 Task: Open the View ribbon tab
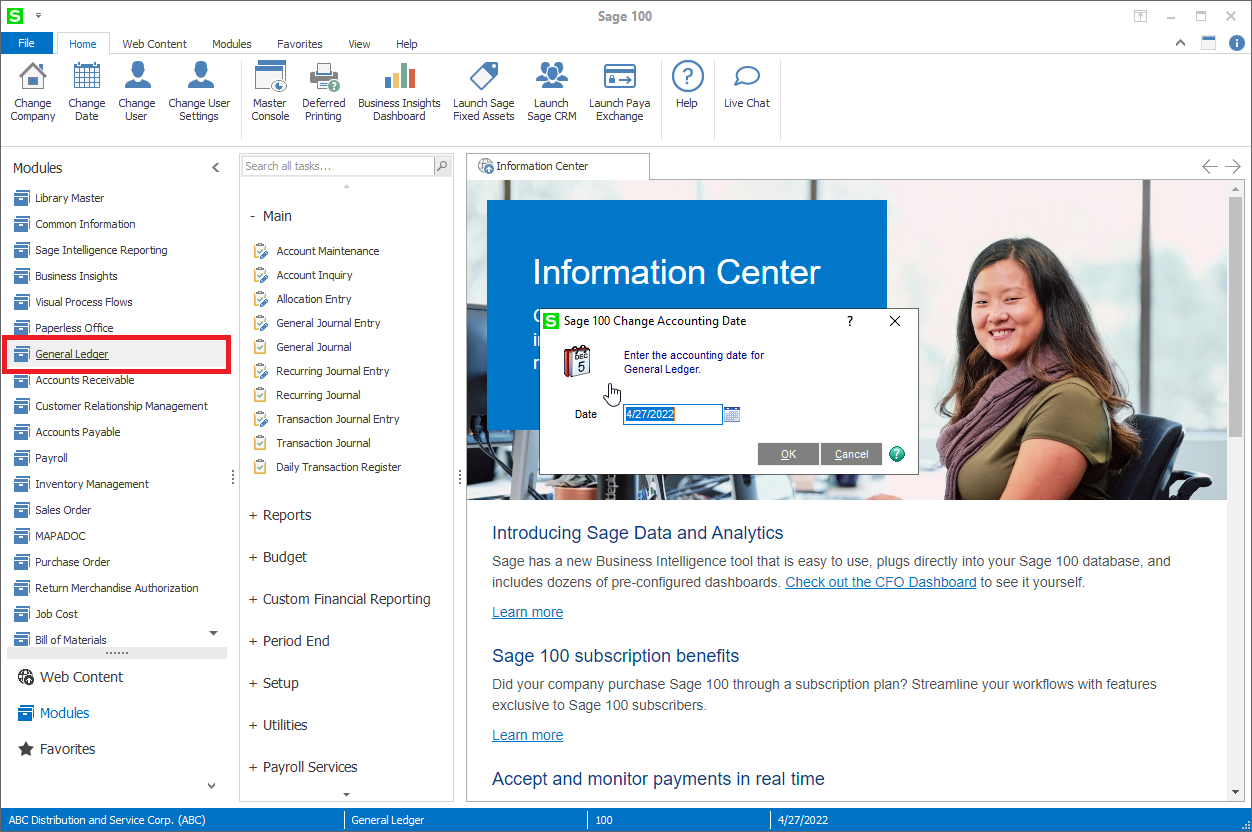point(359,44)
